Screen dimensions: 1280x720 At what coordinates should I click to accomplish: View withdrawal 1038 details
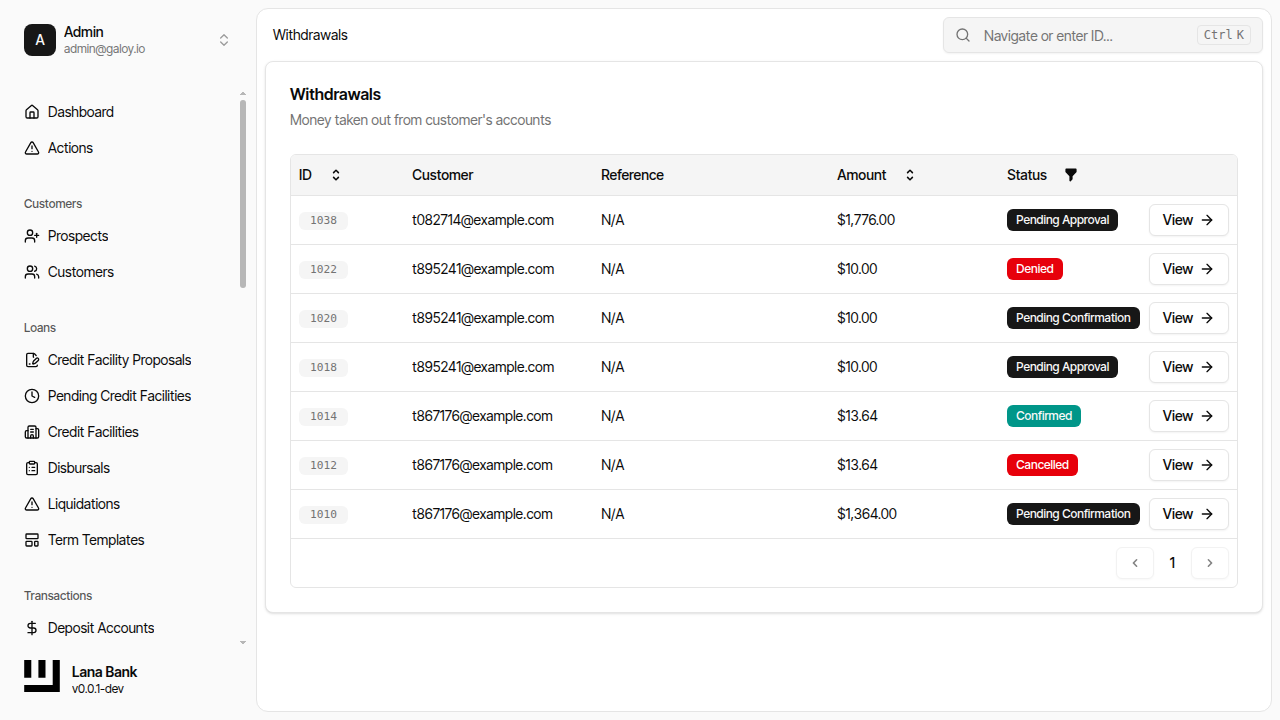point(1188,220)
